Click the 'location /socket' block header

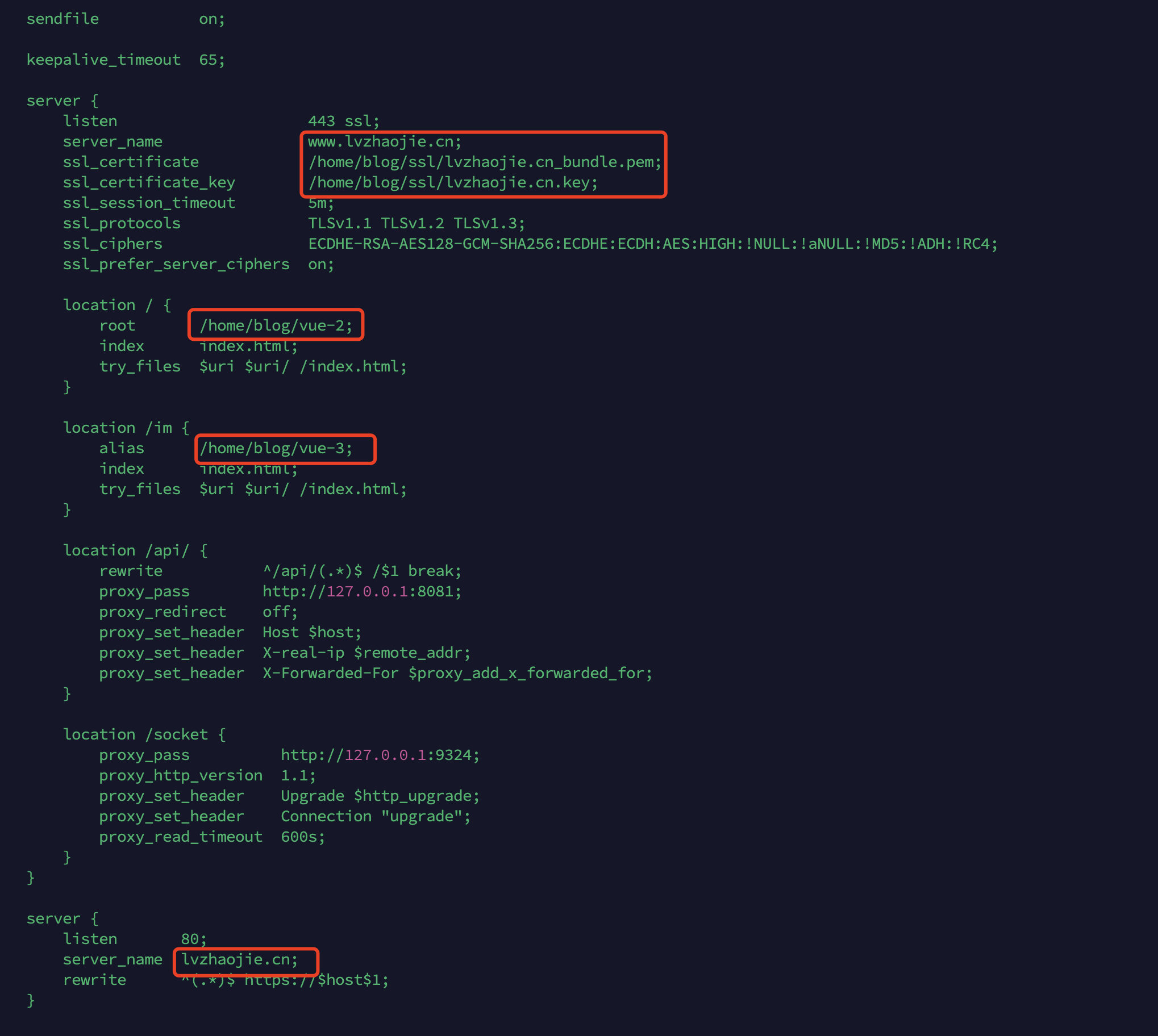pos(144,735)
